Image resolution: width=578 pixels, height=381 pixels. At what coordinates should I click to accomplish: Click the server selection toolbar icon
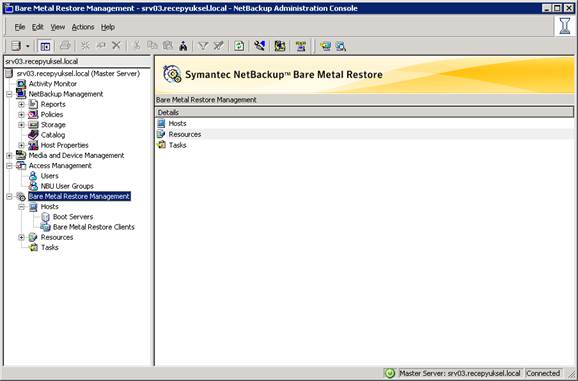(16, 46)
